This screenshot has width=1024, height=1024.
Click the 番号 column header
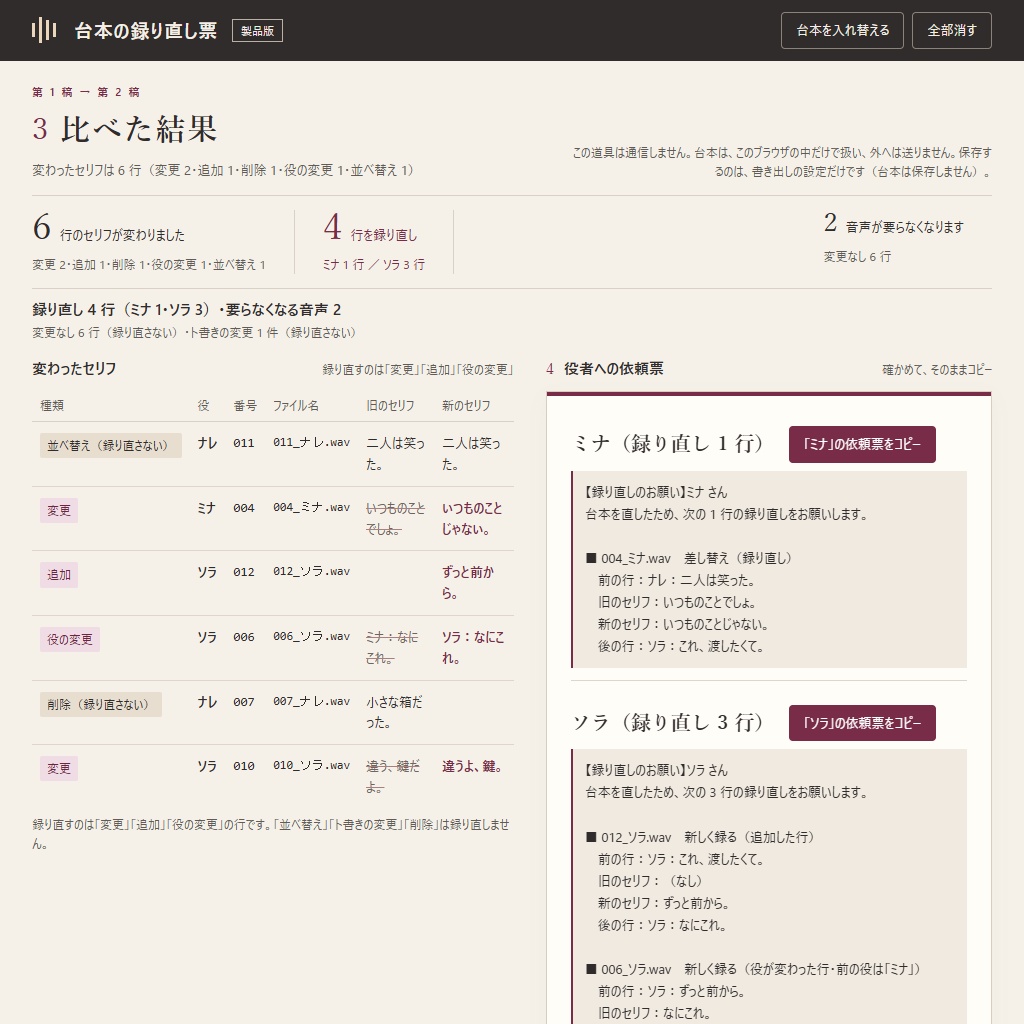tap(246, 406)
